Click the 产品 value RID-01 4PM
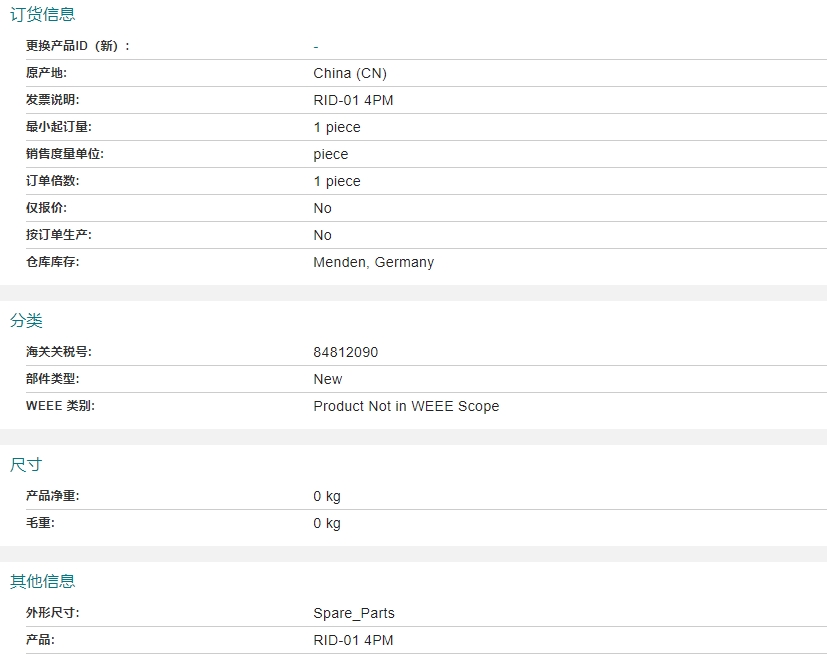Image resolution: width=827 pixels, height=654 pixels. click(x=353, y=640)
